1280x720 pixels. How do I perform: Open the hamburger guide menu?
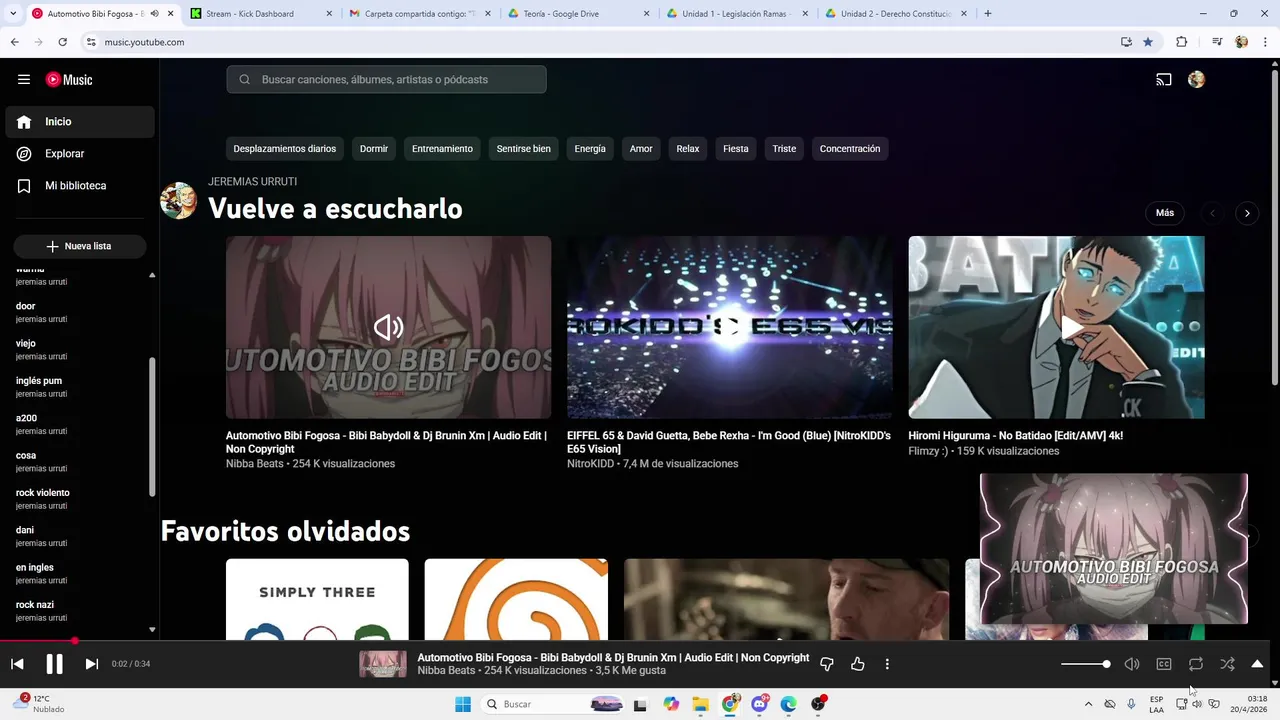coord(24,80)
